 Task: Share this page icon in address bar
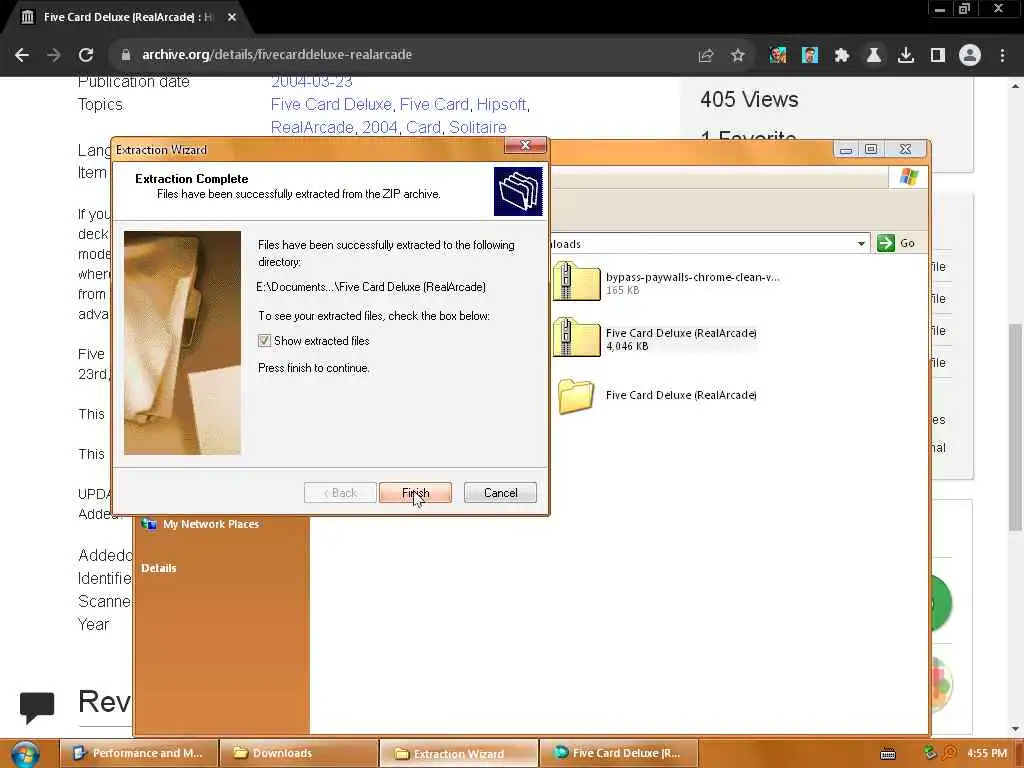tap(705, 56)
